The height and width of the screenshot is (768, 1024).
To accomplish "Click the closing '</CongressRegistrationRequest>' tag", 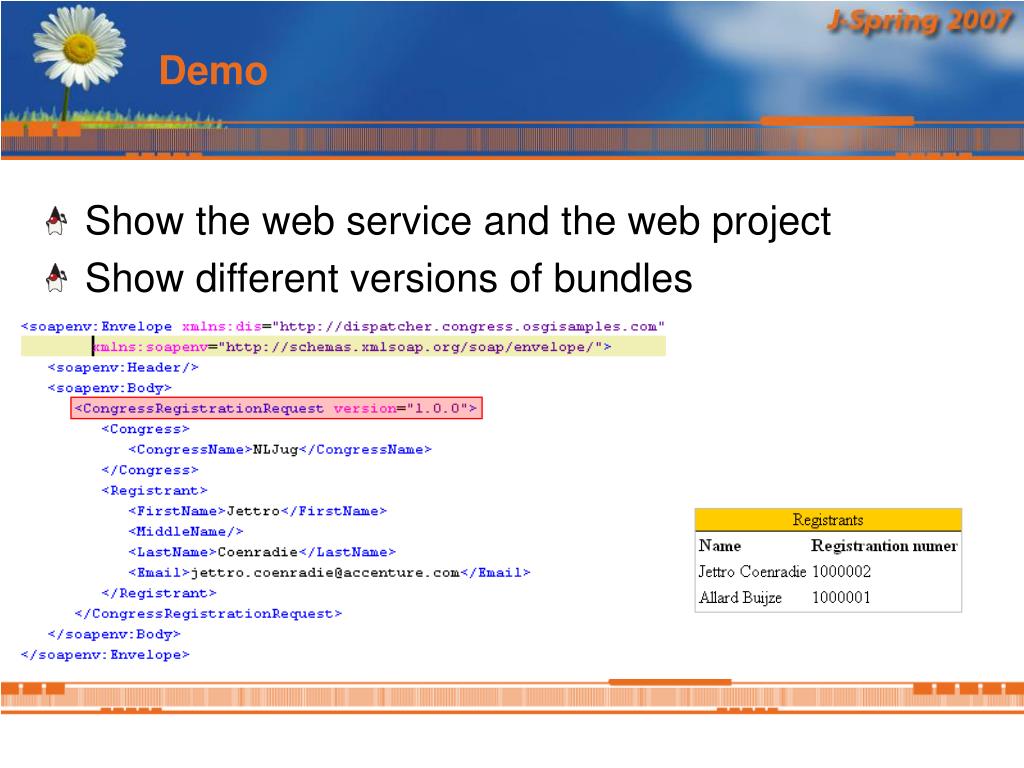I will [208, 614].
